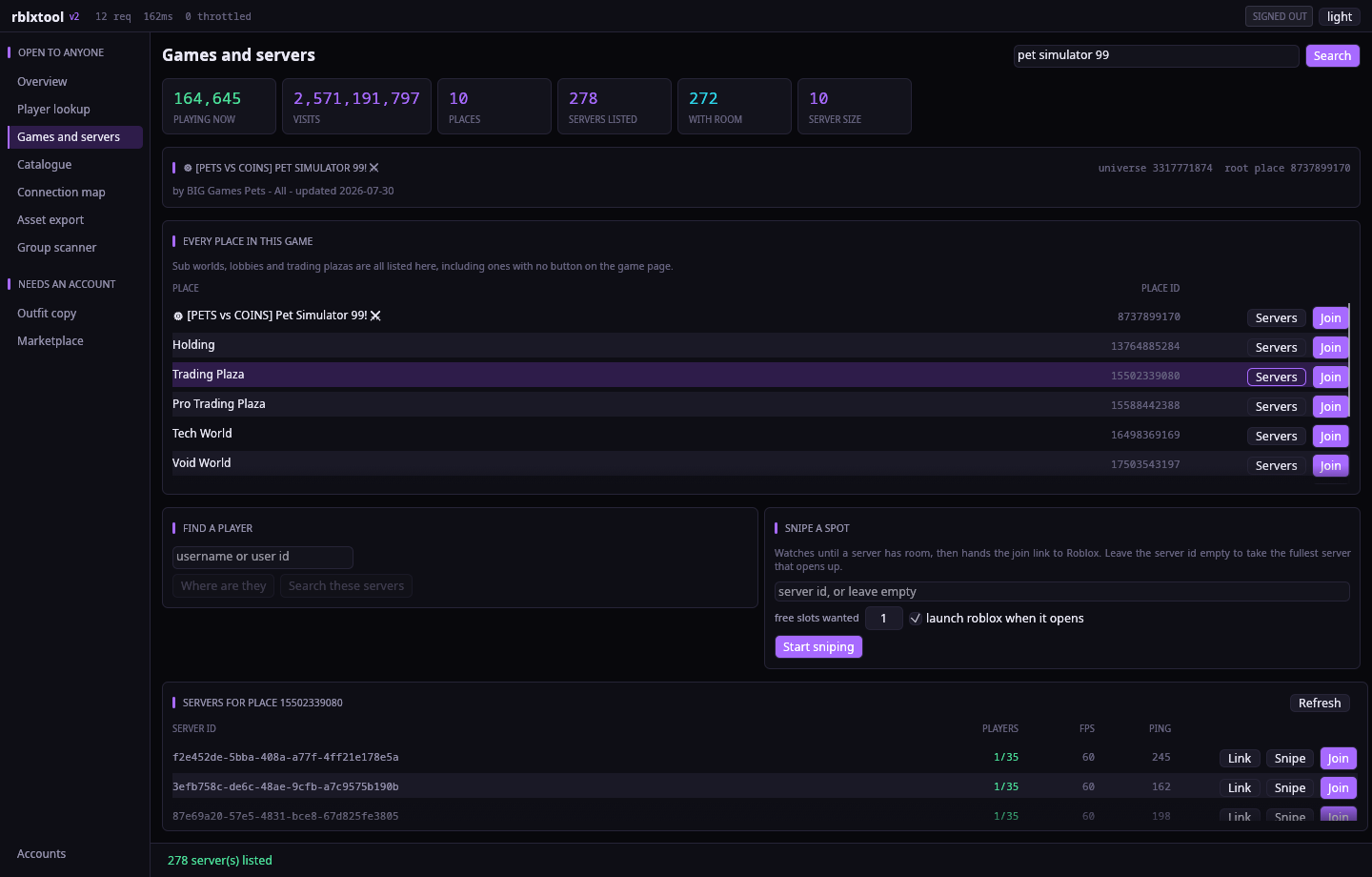Toggle launch roblox when it opens checkbox
The height and width of the screenshot is (877, 1372).
click(915, 619)
